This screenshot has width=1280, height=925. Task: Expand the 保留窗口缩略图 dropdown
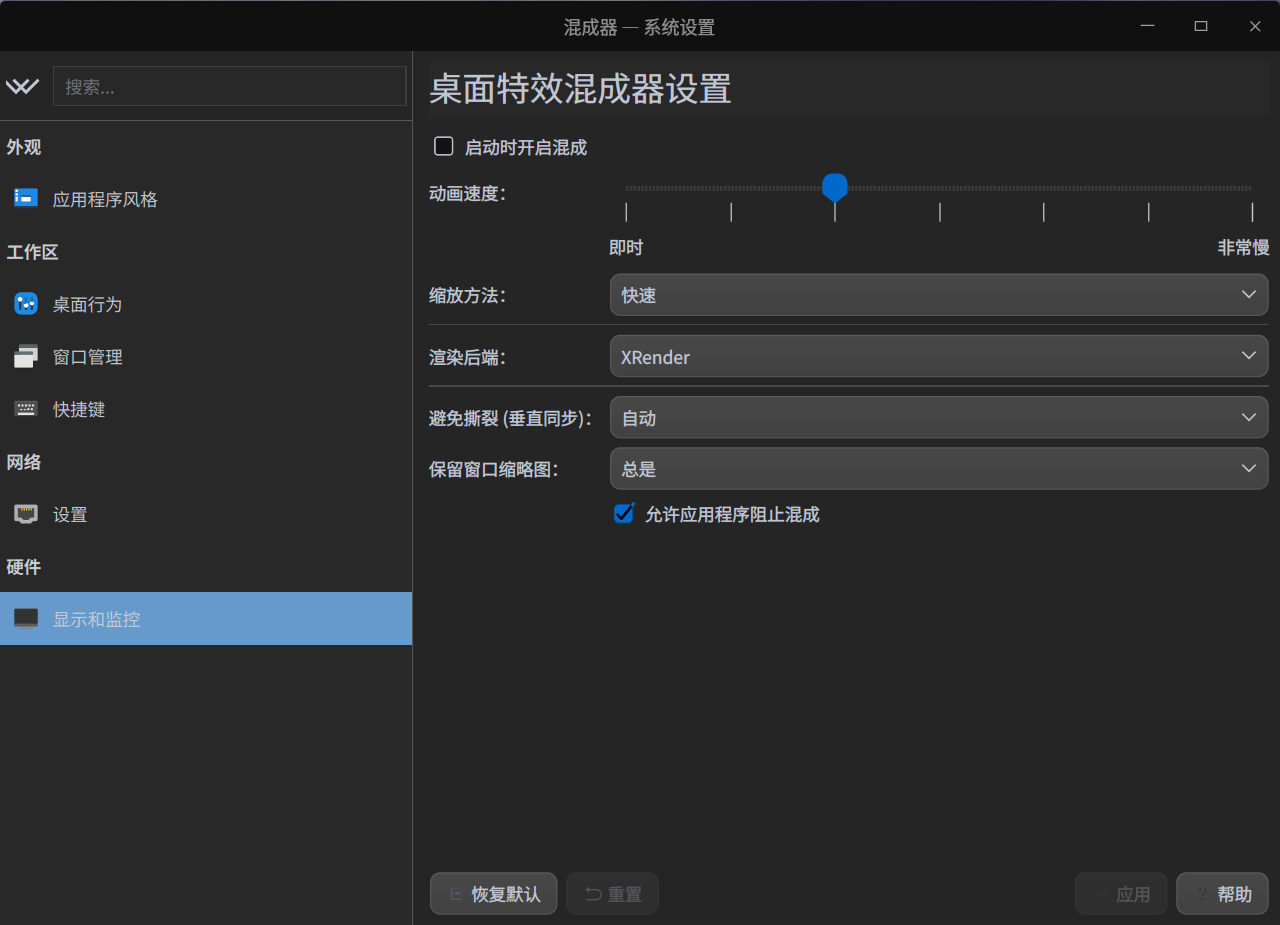938,469
